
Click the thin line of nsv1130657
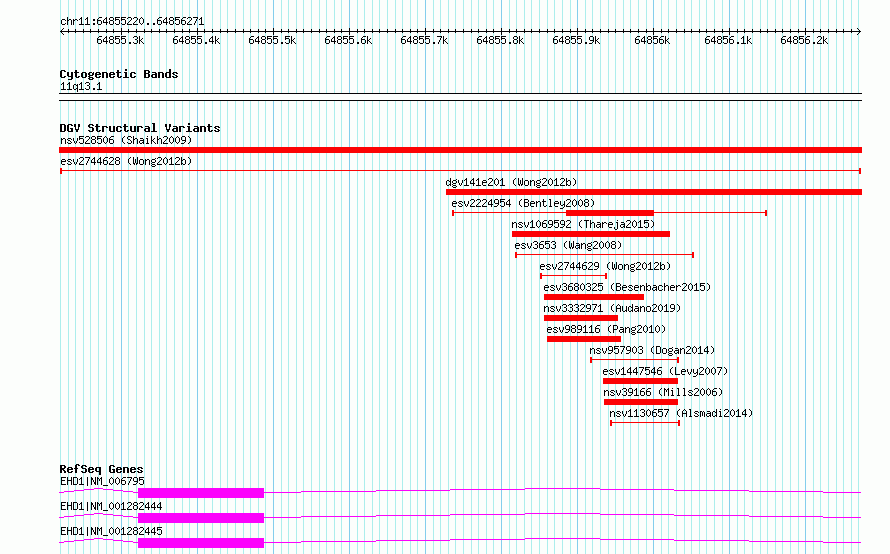645,423
